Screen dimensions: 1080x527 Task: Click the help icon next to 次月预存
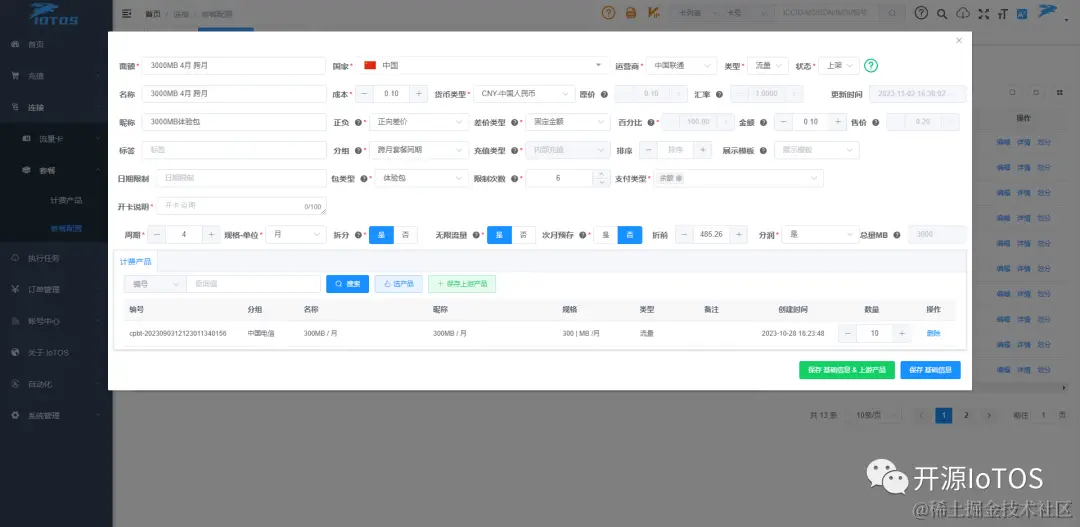coord(582,235)
